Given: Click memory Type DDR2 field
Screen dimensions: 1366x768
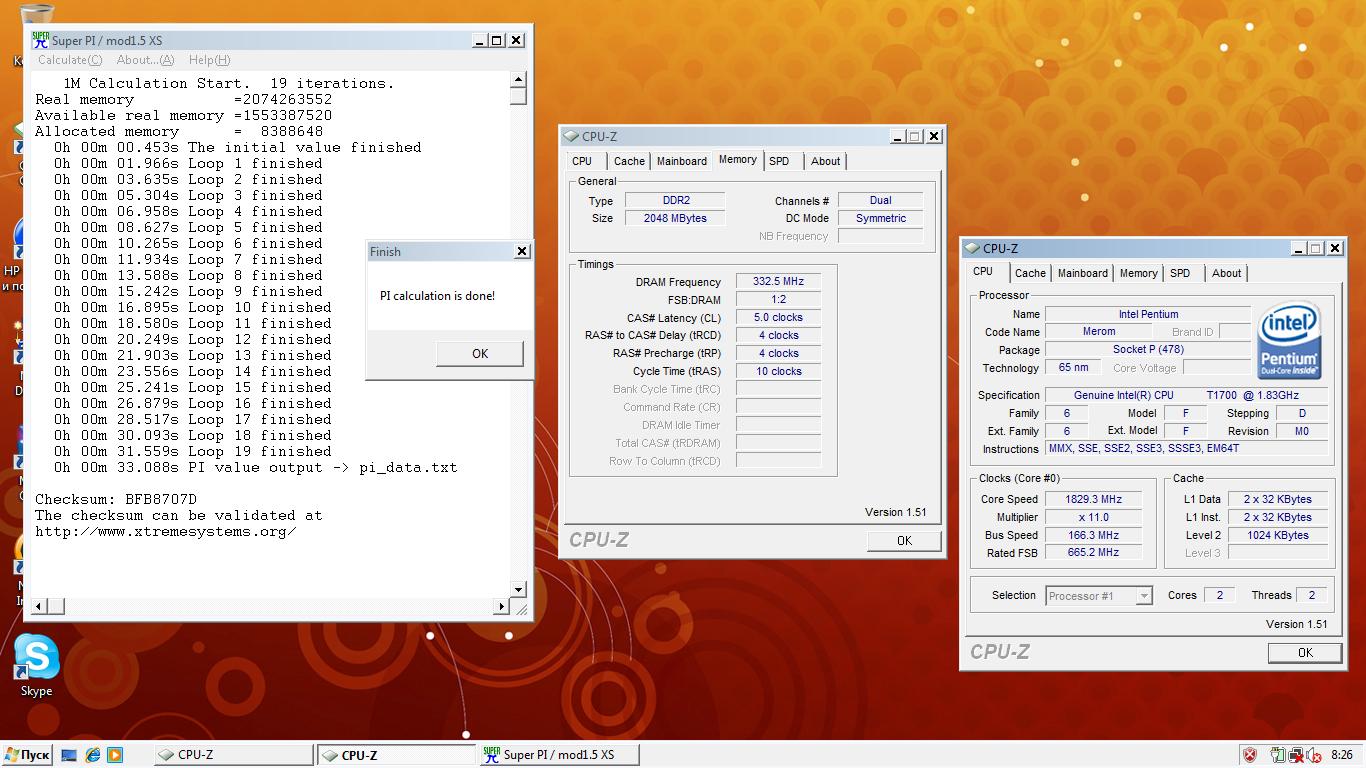Looking at the screenshot, I should 676,201.
